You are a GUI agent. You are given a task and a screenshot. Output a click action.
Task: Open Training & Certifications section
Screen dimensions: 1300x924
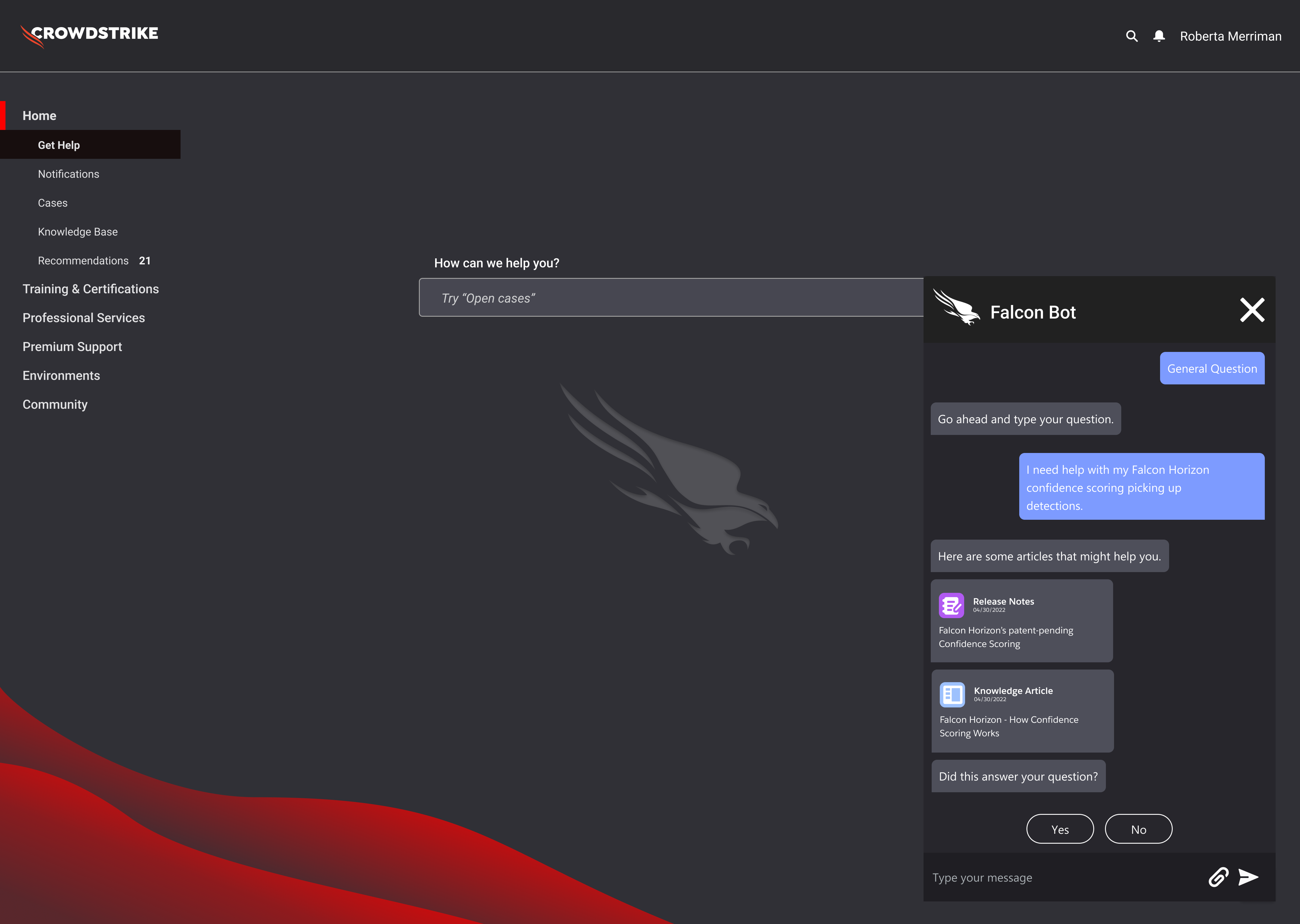(91, 289)
